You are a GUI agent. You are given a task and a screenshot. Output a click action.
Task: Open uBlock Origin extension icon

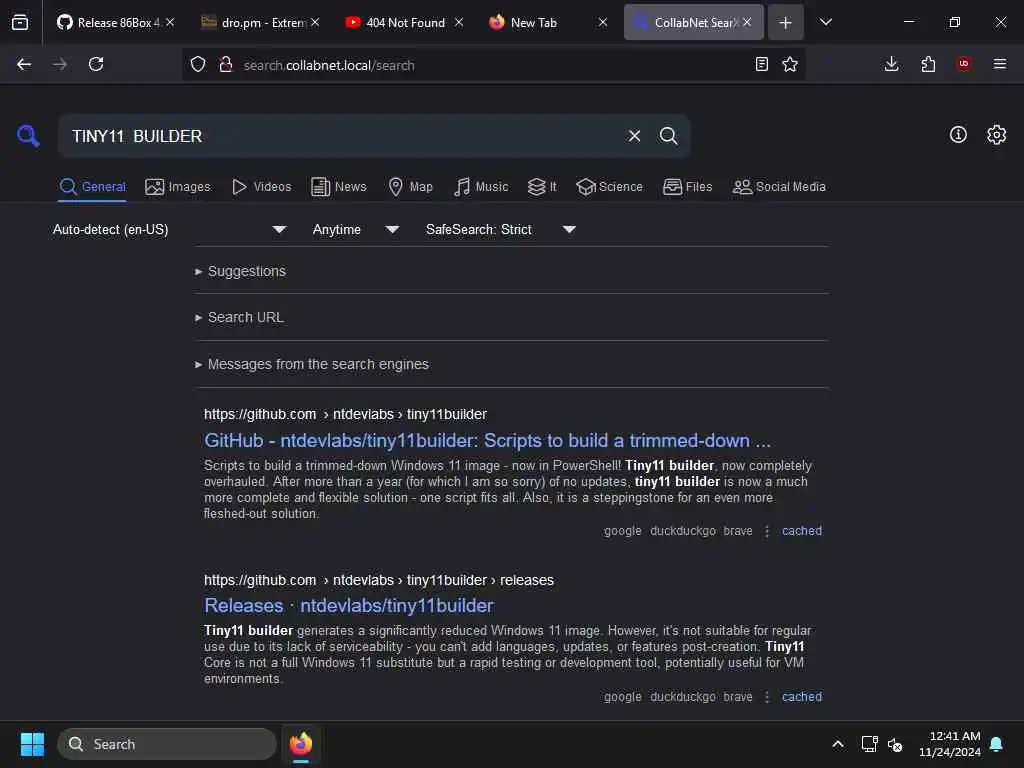(964, 64)
